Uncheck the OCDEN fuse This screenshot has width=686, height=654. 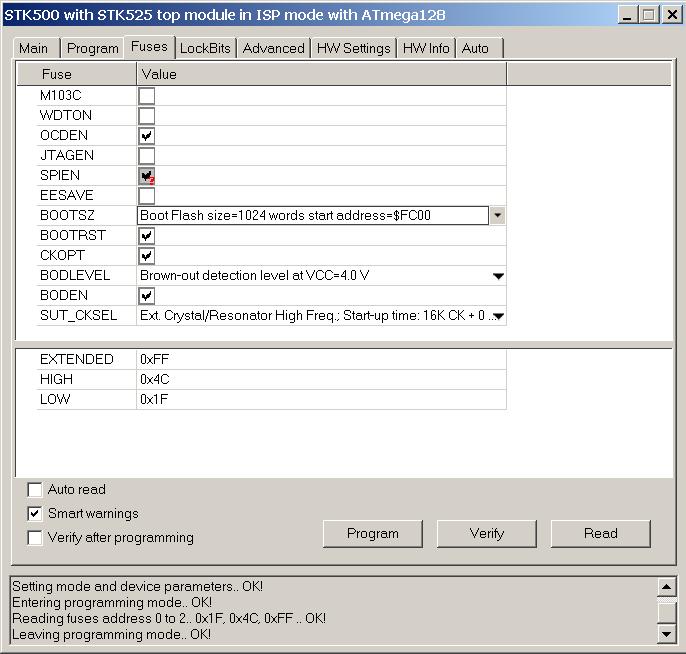click(x=147, y=136)
